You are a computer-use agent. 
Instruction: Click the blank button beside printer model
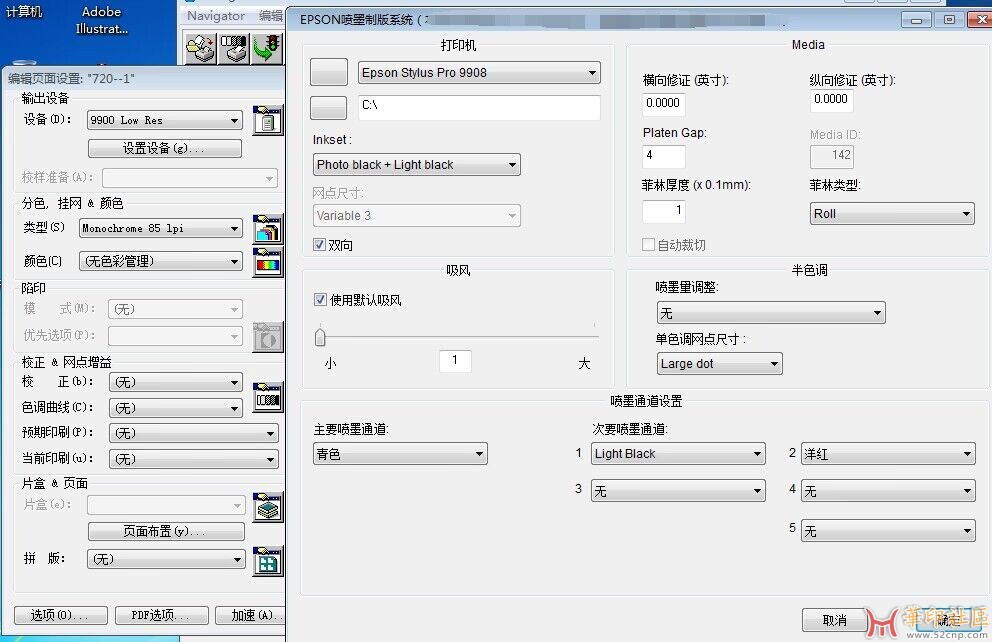[329, 72]
